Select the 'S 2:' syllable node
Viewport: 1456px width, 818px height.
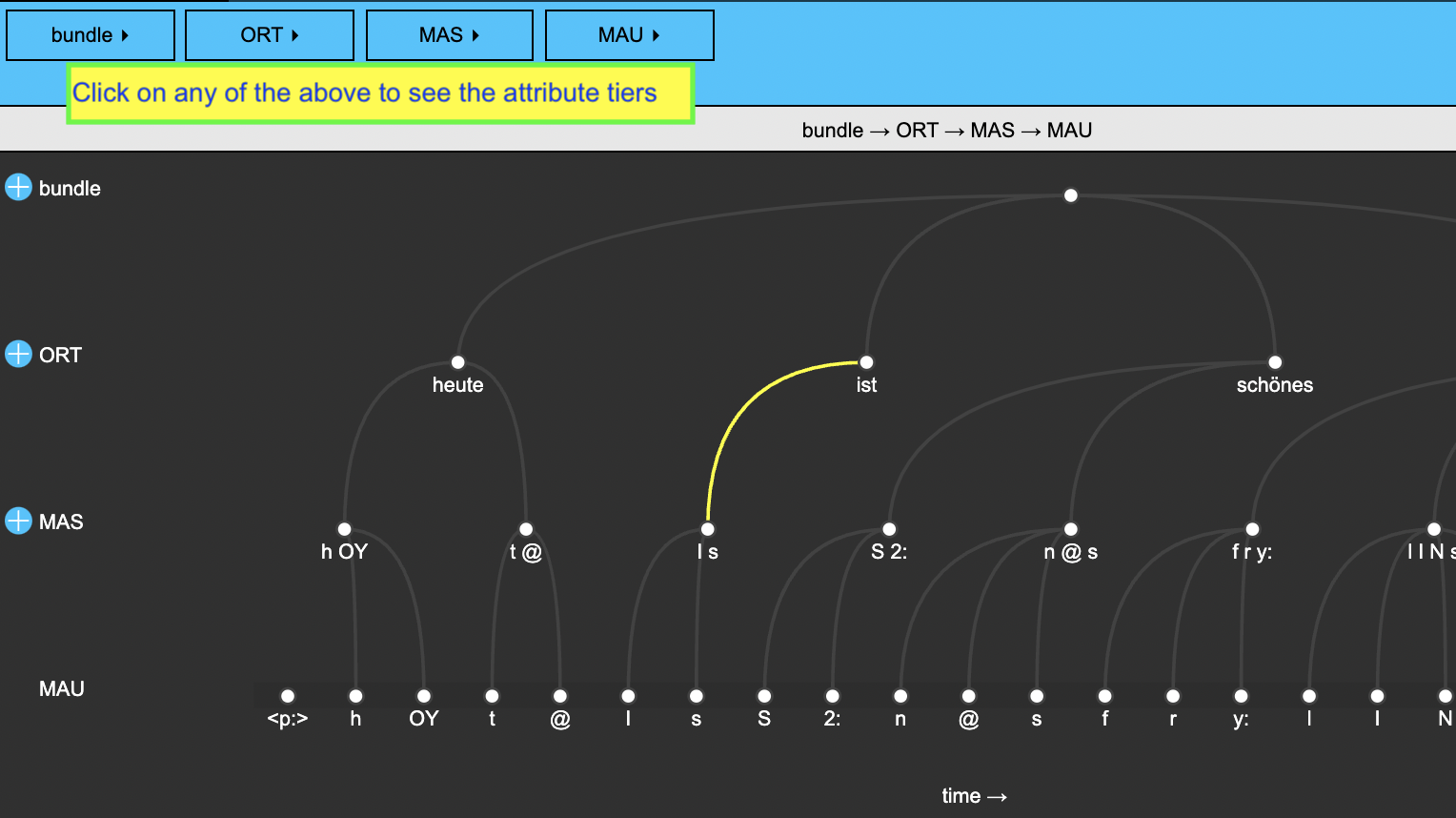pyautogui.click(x=889, y=529)
